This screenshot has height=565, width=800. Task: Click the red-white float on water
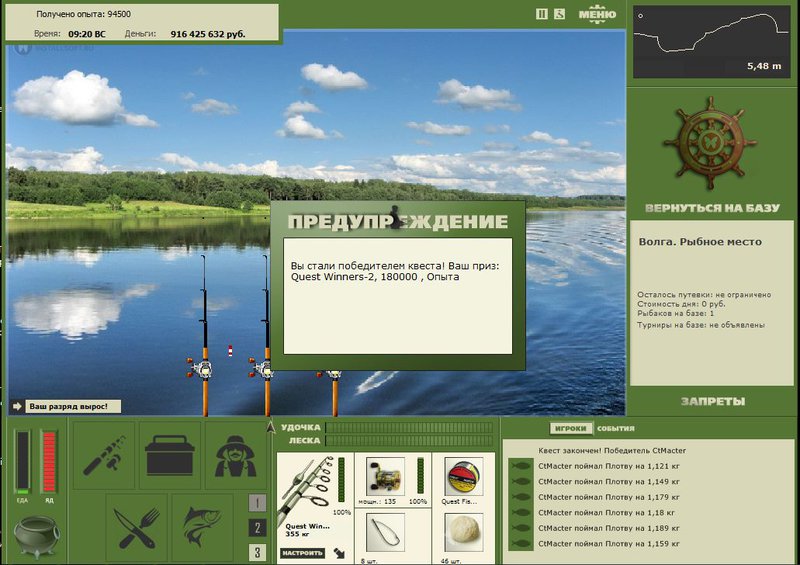pyautogui.click(x=230, y=351)
